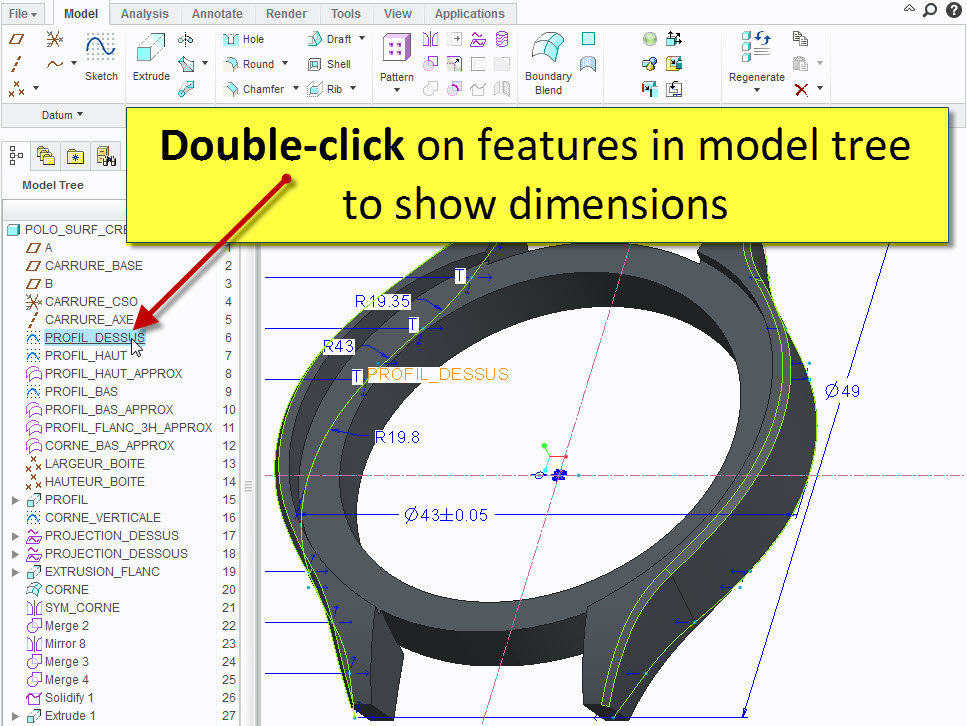Expand the EXTRUSION_FLANC tree node
Image resolution: width=967 pixels, height=726 pixels.
[x=15, y=572]
